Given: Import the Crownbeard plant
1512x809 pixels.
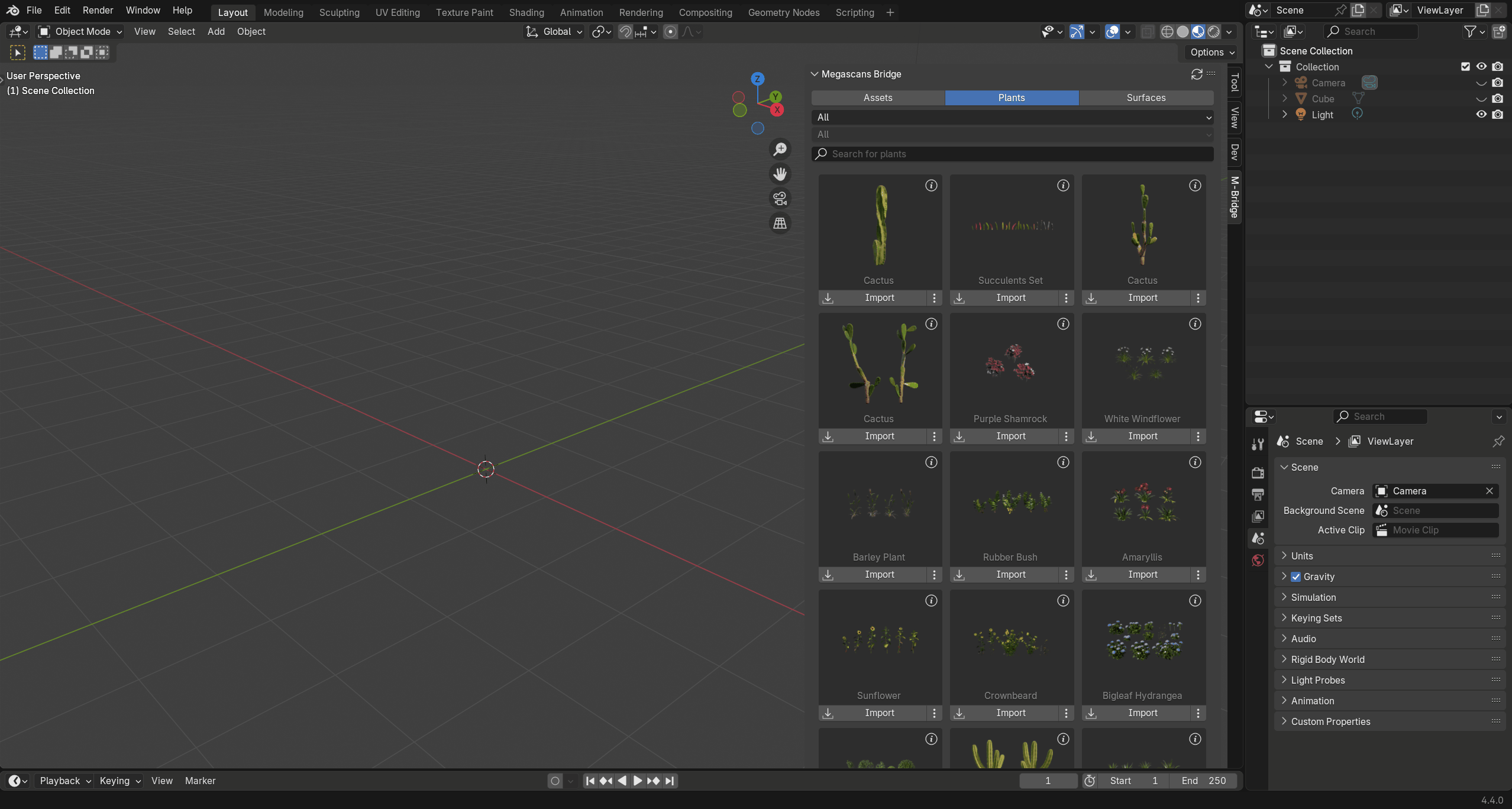Looking at the screenshot, I should coord(1010,713).
